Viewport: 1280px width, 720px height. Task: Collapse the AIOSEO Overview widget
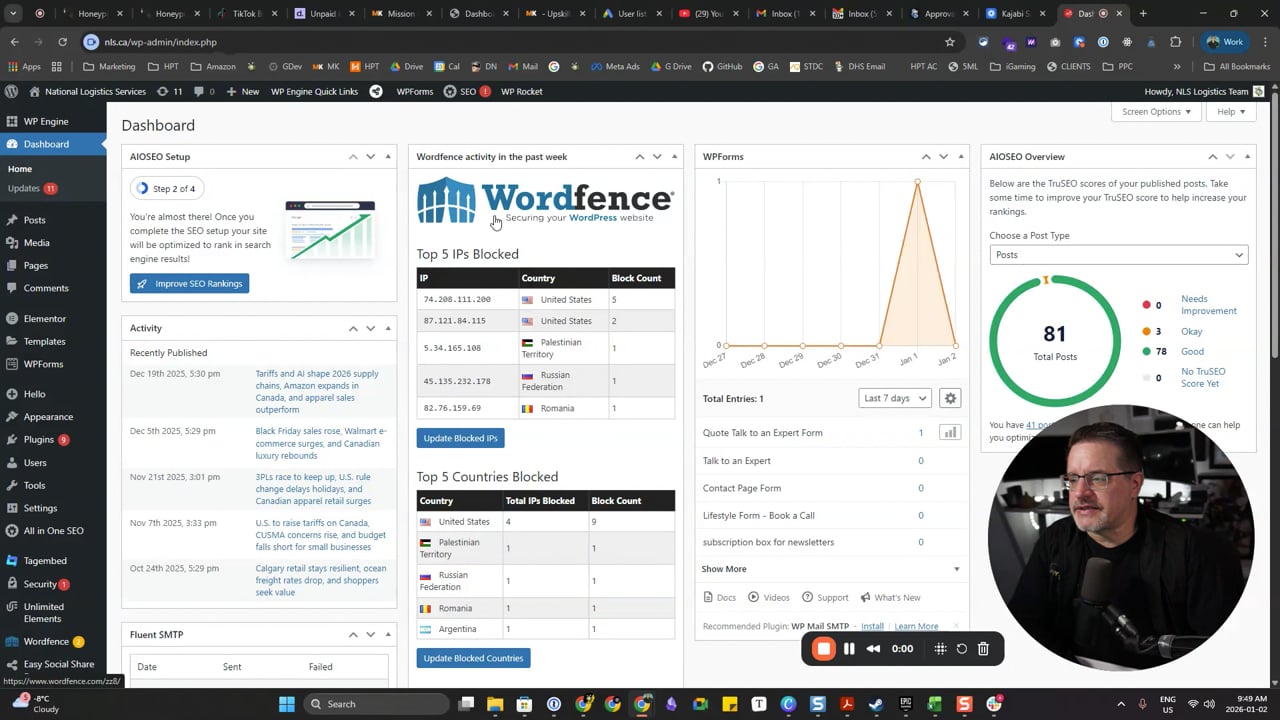pyautogui.click(x=1247, y=157)
